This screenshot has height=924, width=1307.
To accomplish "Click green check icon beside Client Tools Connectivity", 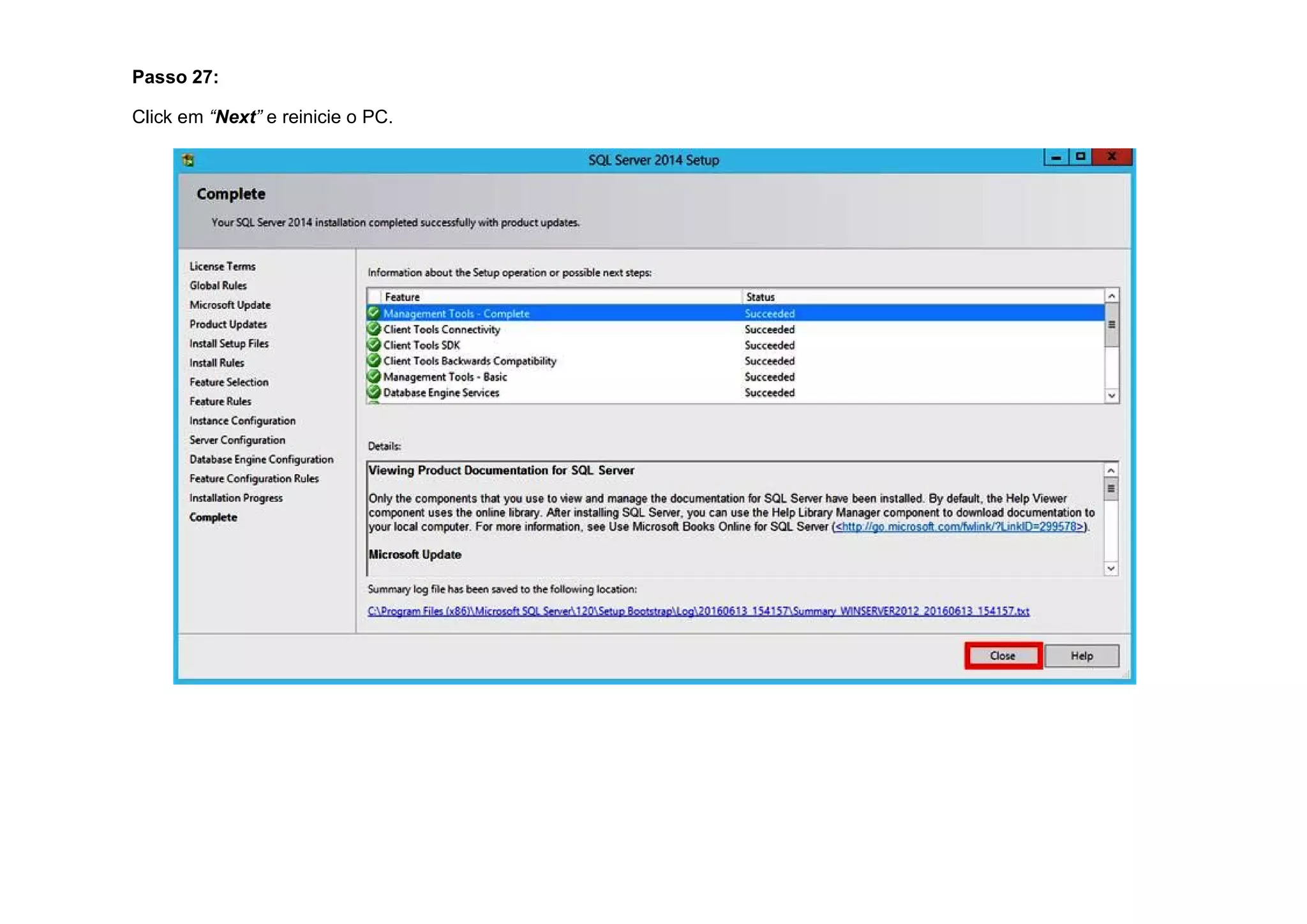I will point(374,329).
